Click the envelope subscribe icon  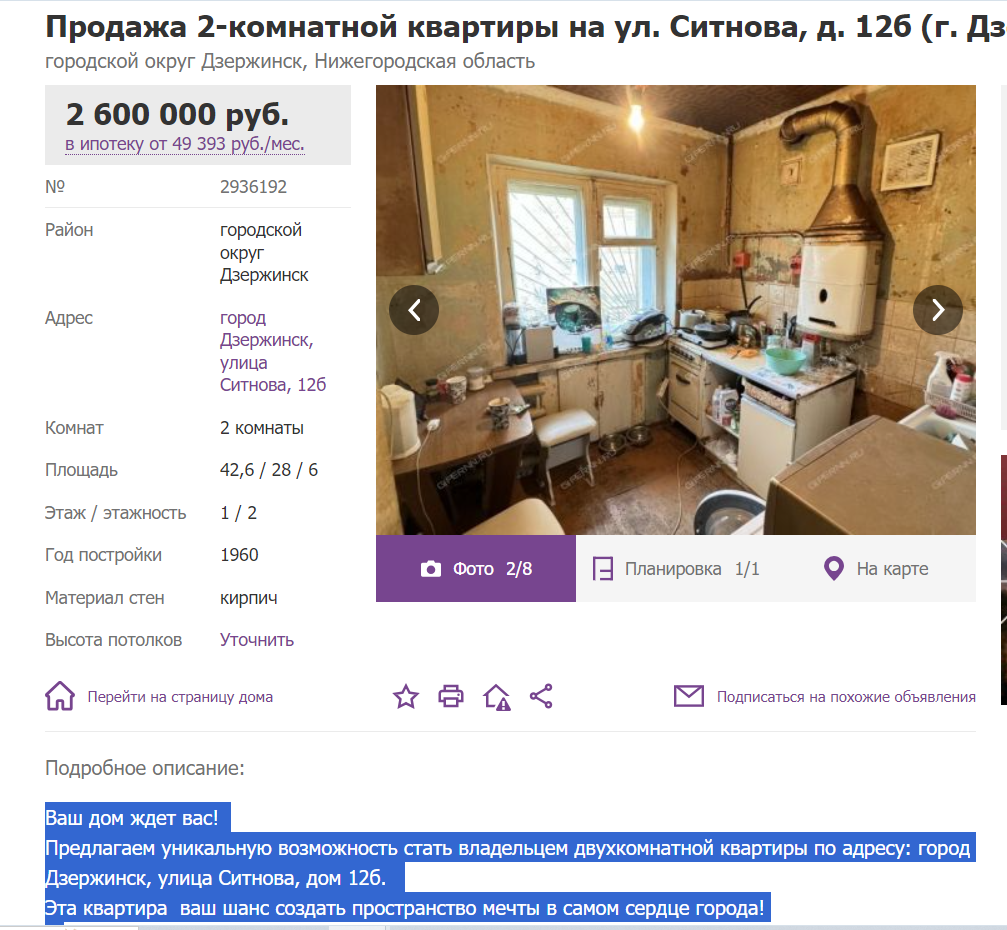(689, 696)
